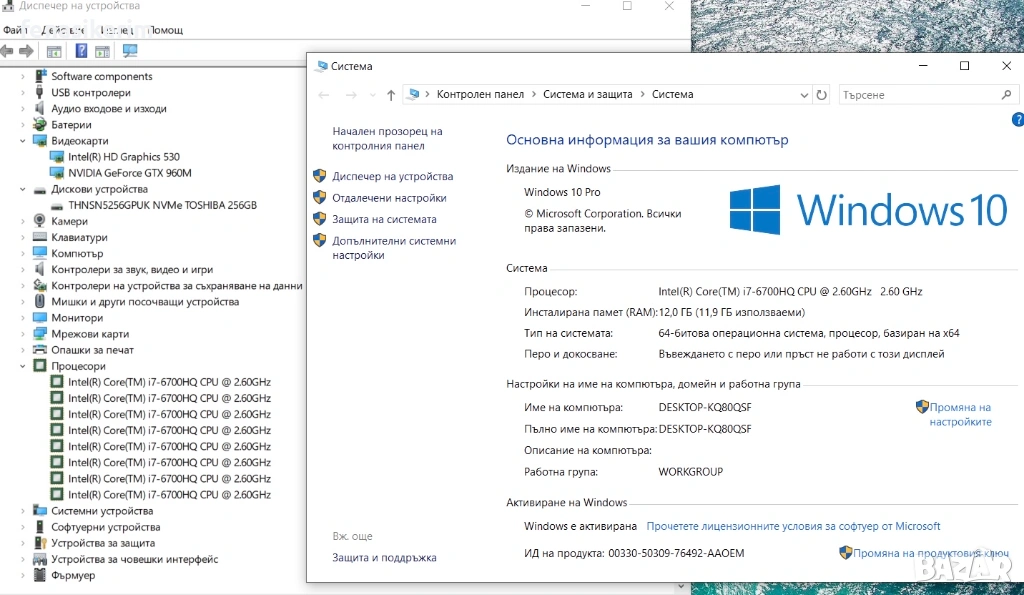Open Microsoft software license terms link

(793, 526)
